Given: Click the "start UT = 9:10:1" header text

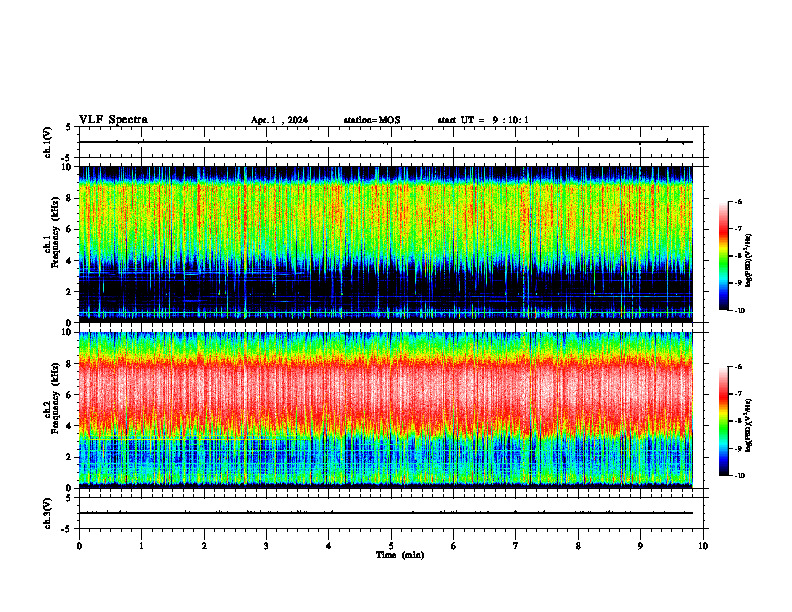Looking at the screenshot, I should 483,120.
